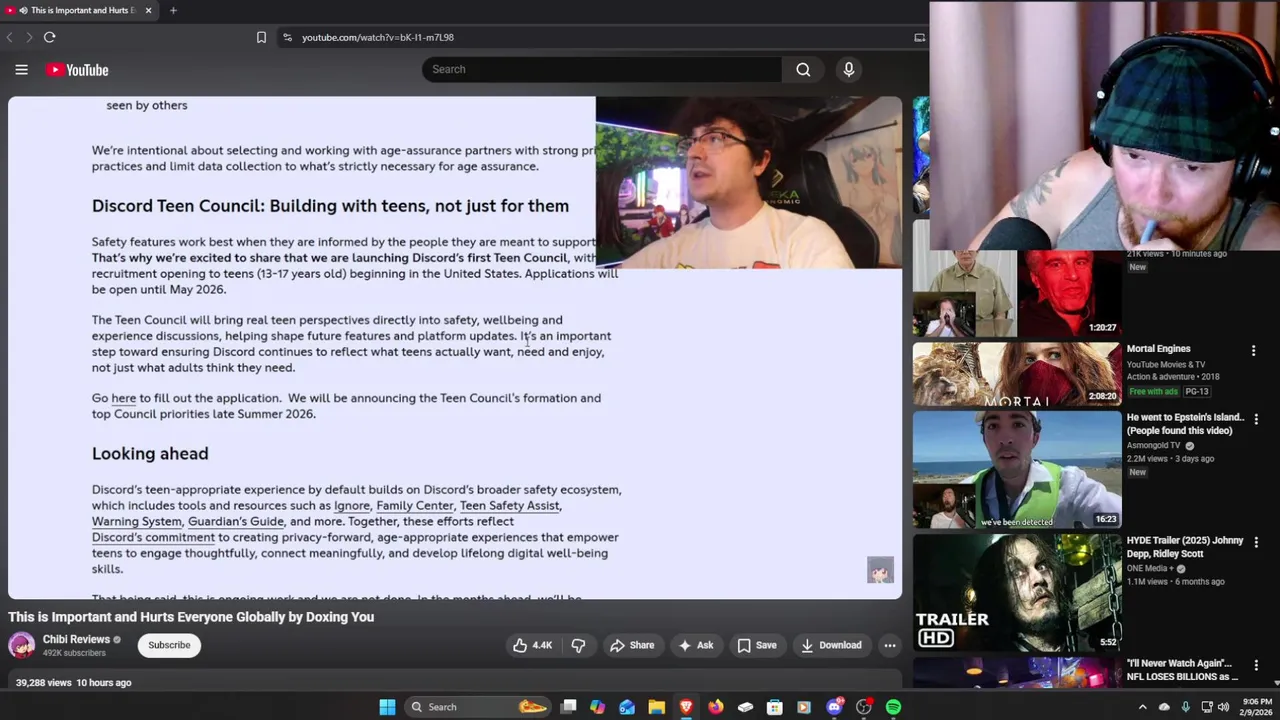1280x720 pixels.
Task: Open 'He went to Epstein's Island' title
Action: pos(1185,424)
